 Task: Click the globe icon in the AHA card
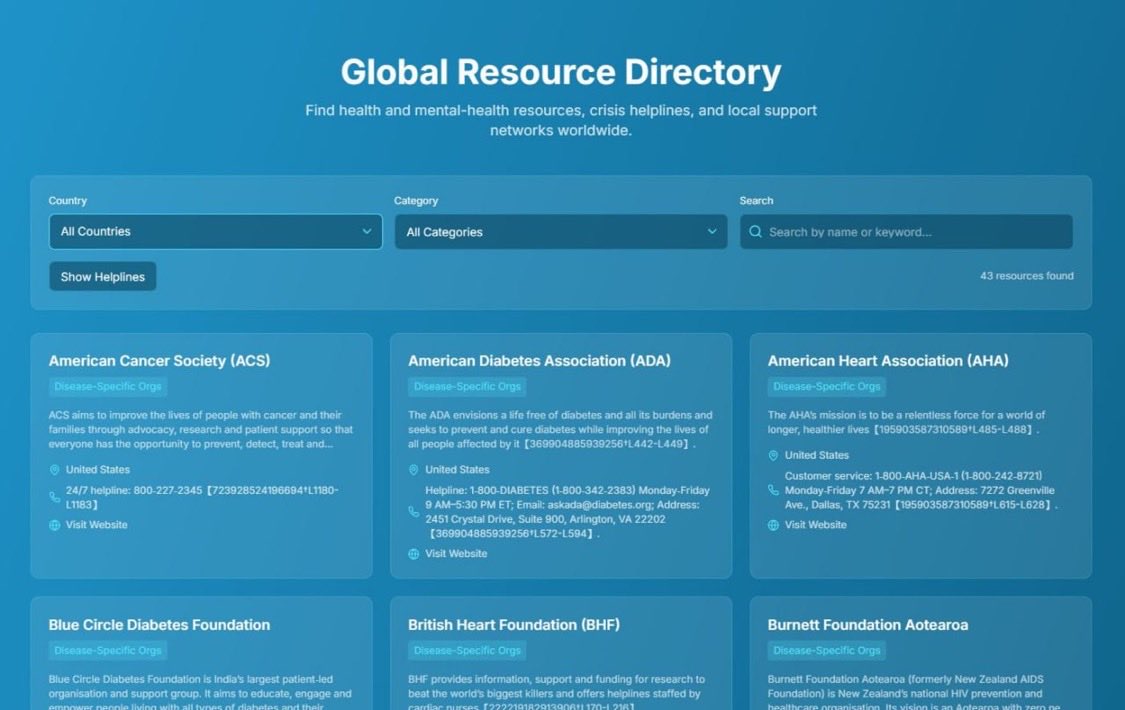[773, 525]
